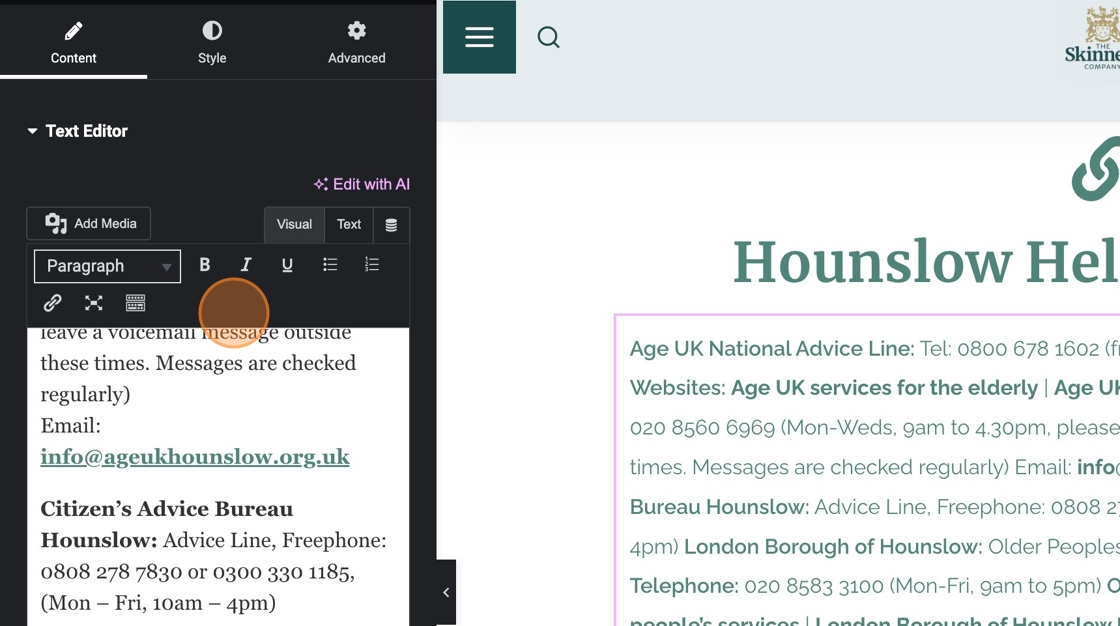Click 'these times. Messages are checked' editor text

click(x=198, y=363)
